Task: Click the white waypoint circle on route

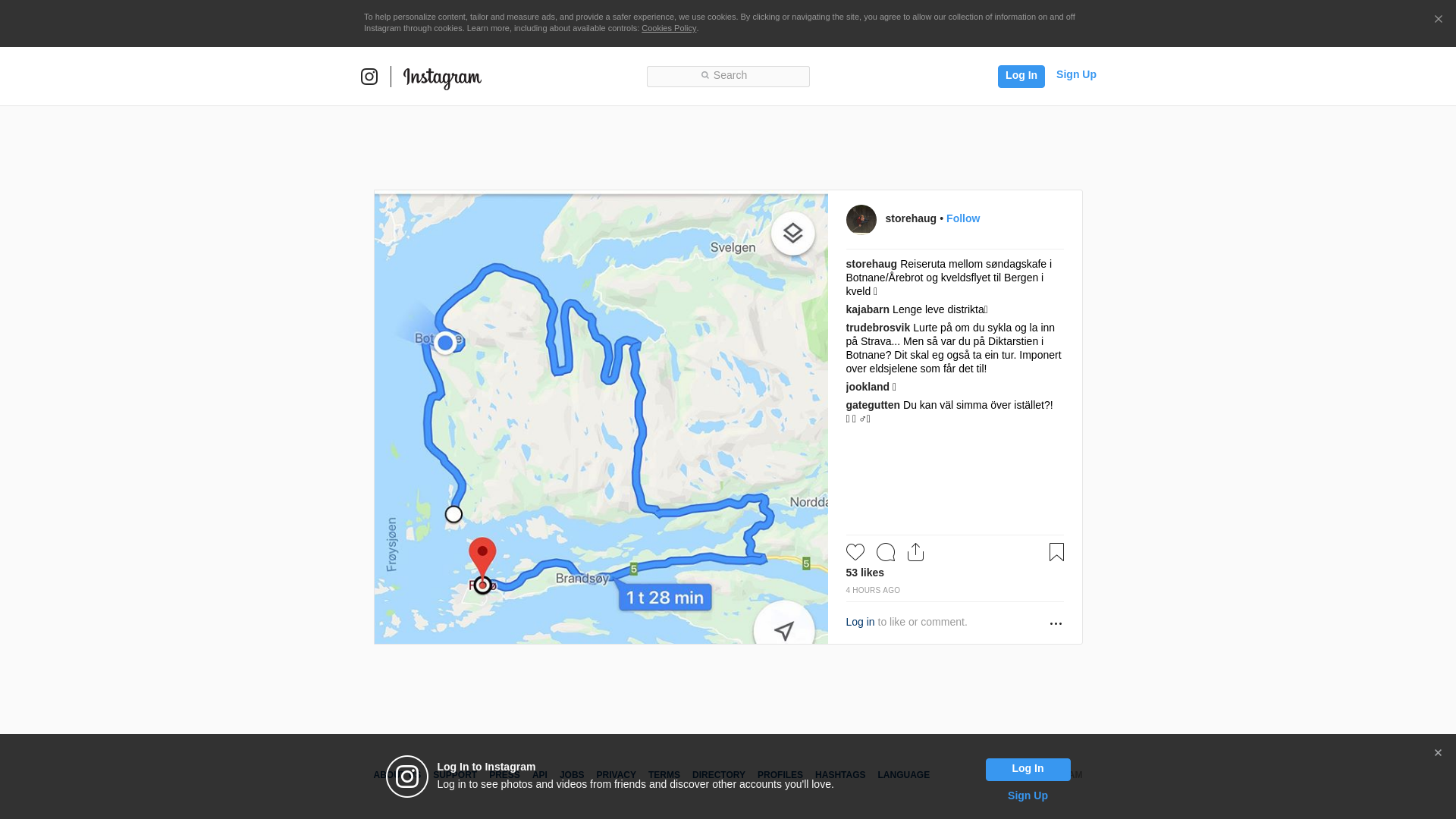Action: coord(453,514)
